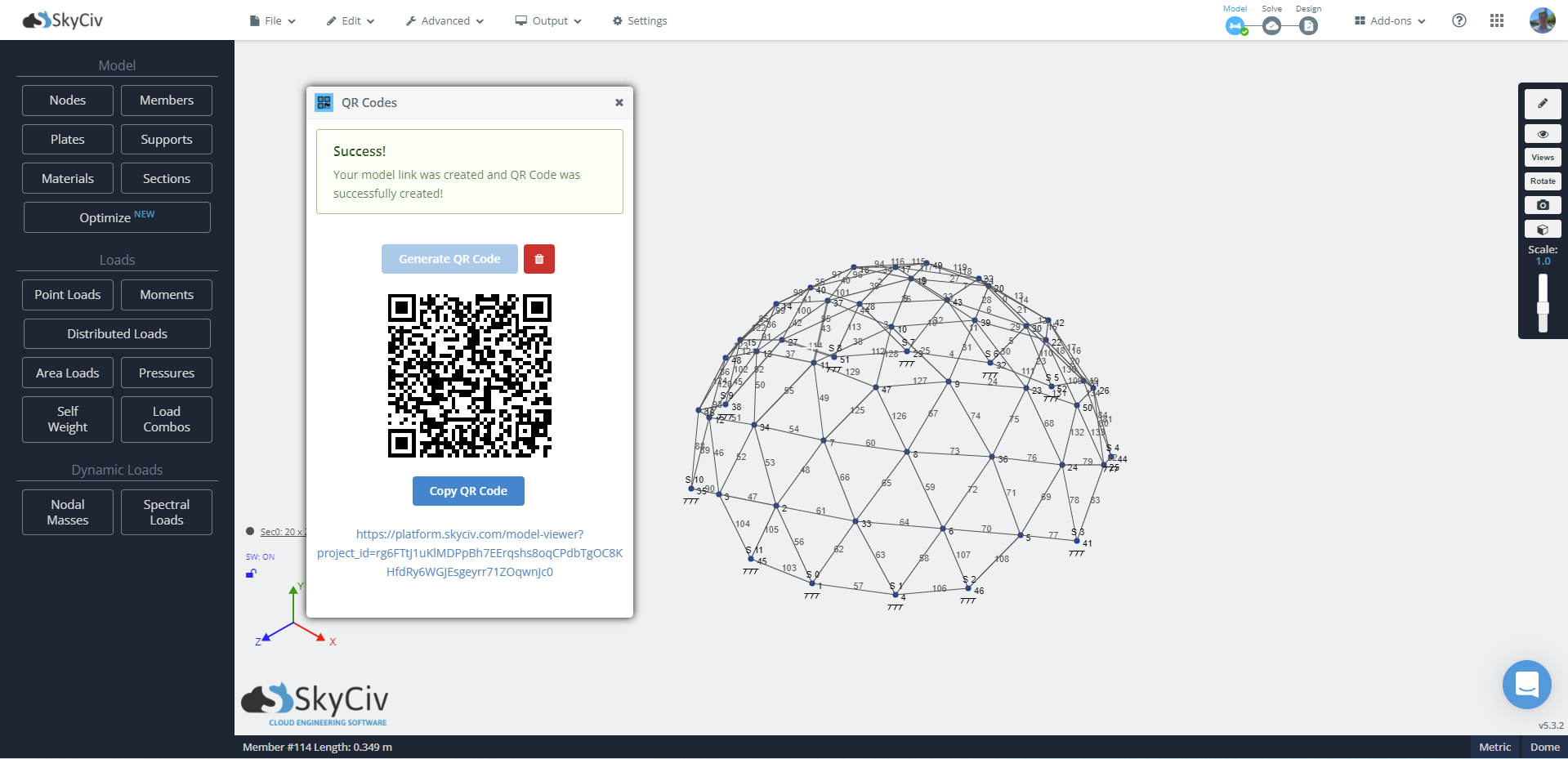Click the Metric units button
1568x759 pixels.
click(x=1495, y=748)
